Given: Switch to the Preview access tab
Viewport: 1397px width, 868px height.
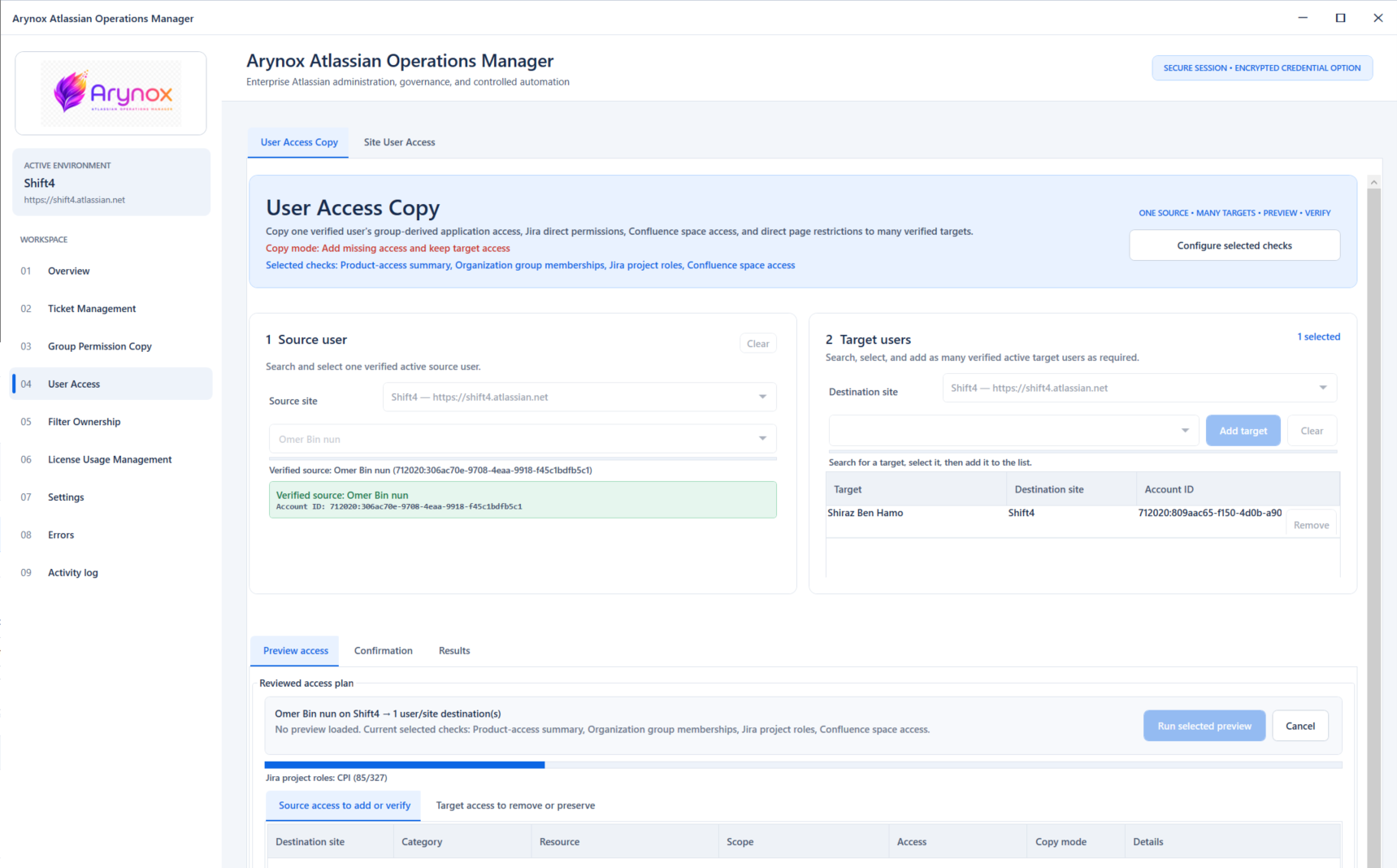Looking at the screenshot, I should click(x=295, y=651).
